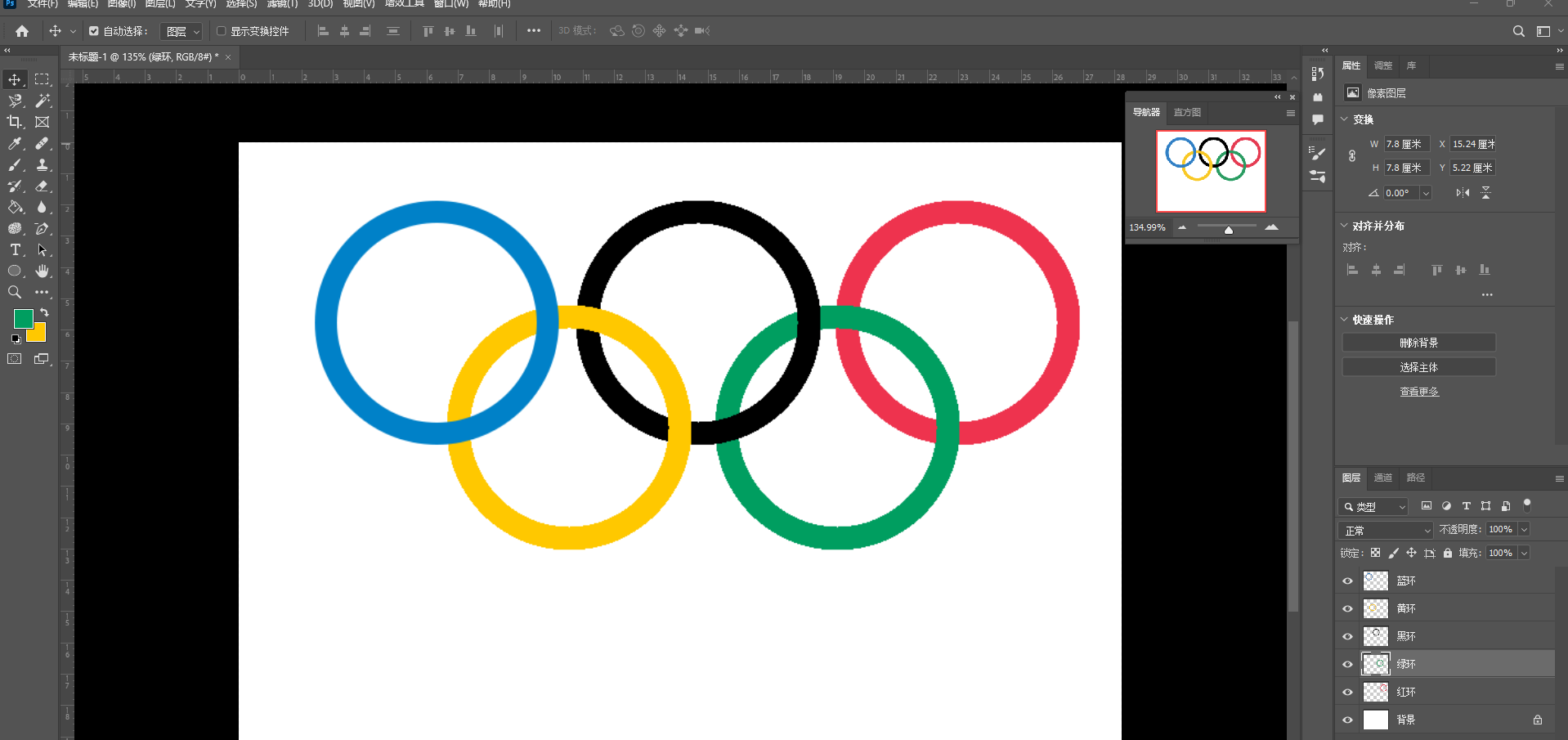Open the 不透明度 value dropdown arrow
The width and height of the screenshot is (1568, 740).
tap(1524, 530)
